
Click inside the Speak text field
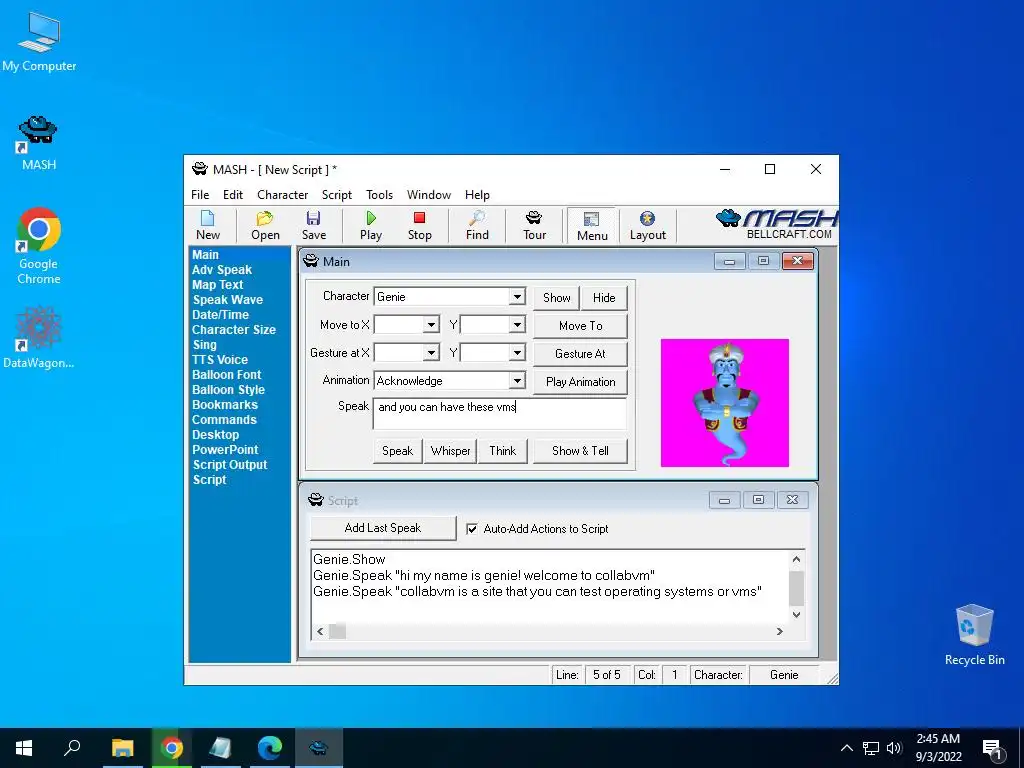point(500,413)
